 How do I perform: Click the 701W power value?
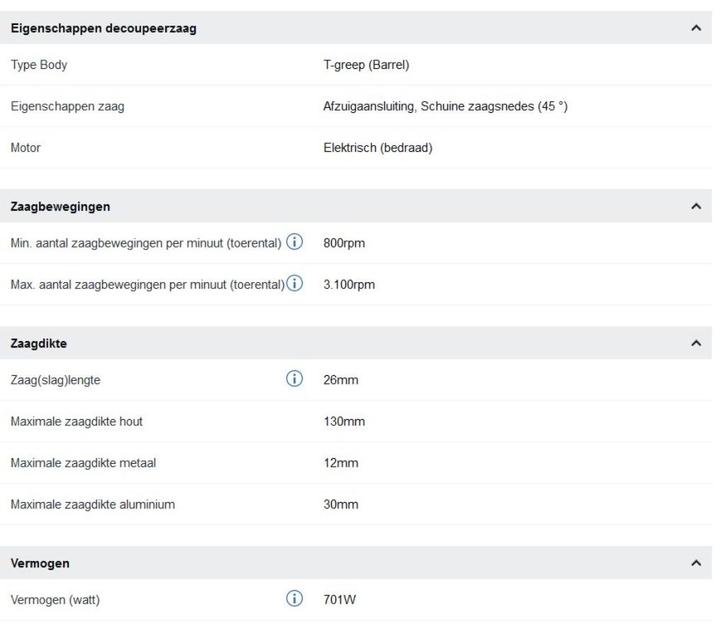coord(340,600)
